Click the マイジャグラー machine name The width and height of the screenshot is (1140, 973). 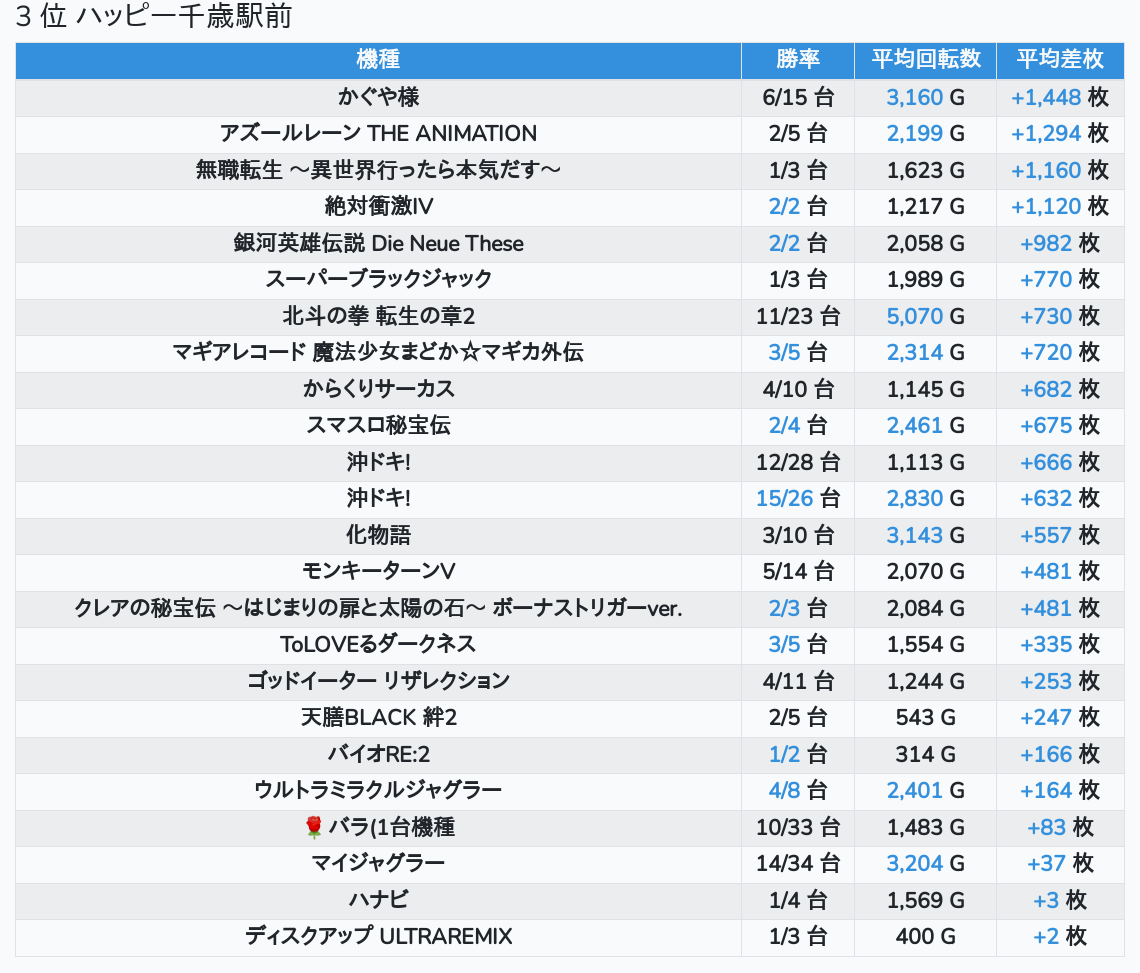[x=378, y=863]
